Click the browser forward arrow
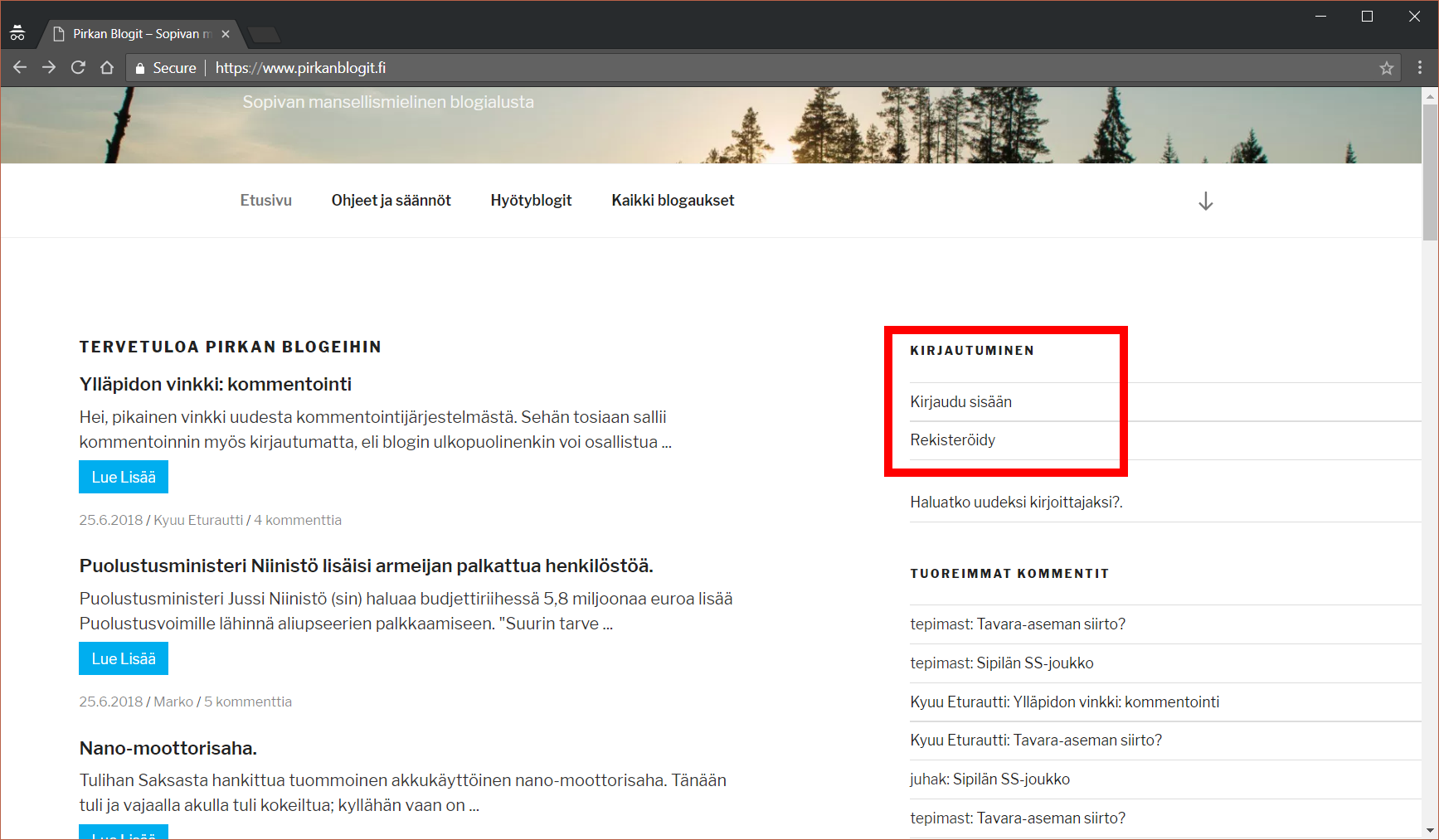1439x840 pixels. click(49, 68)
